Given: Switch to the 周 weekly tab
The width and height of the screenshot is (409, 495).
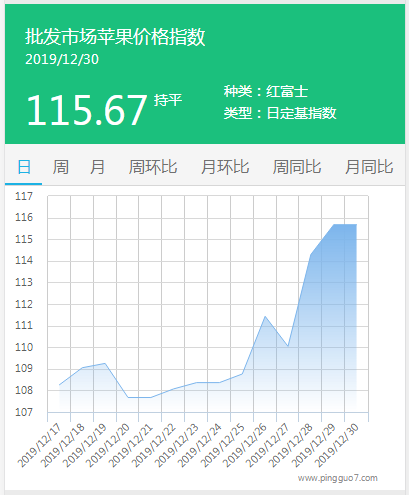Looking at the screenshot, I should [61, 167].
